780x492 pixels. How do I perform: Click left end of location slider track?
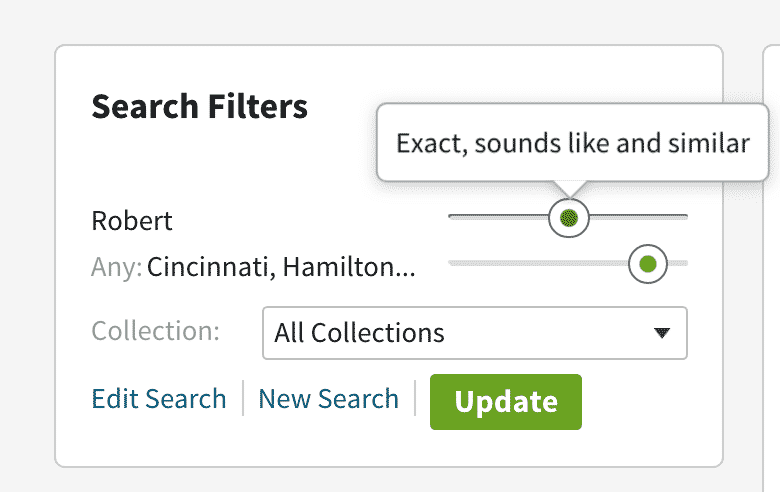pos(453,264)
